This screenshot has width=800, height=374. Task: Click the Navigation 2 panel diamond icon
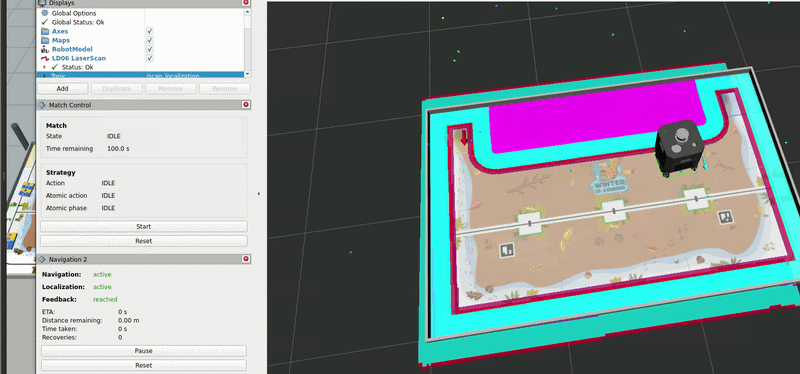(x=42, y=259)
